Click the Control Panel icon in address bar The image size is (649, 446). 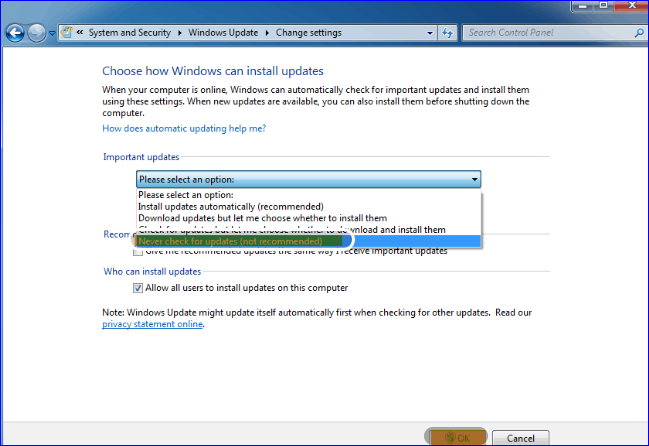click(66, 32)
